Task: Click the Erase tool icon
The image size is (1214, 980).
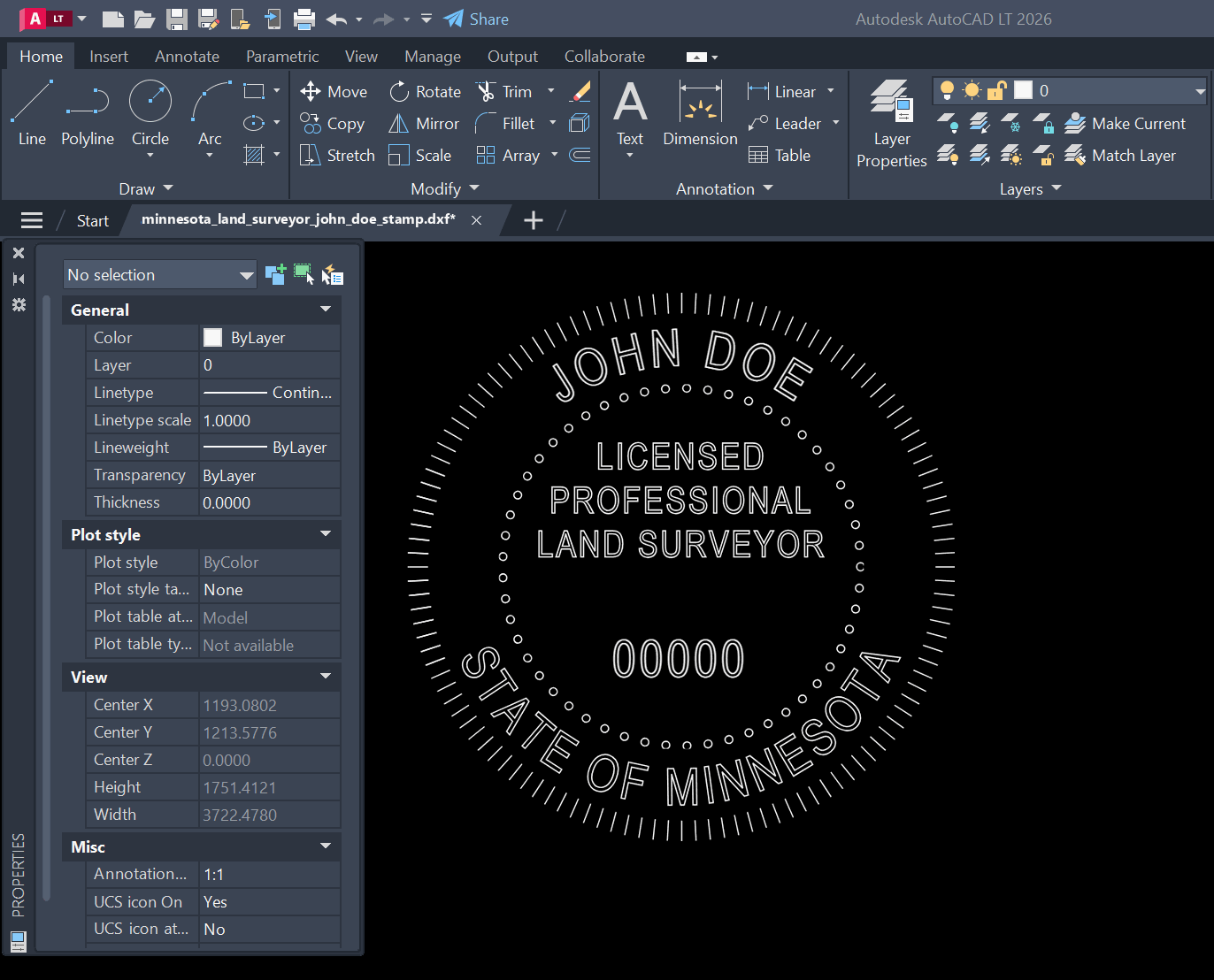Action: tap(580, 91)
